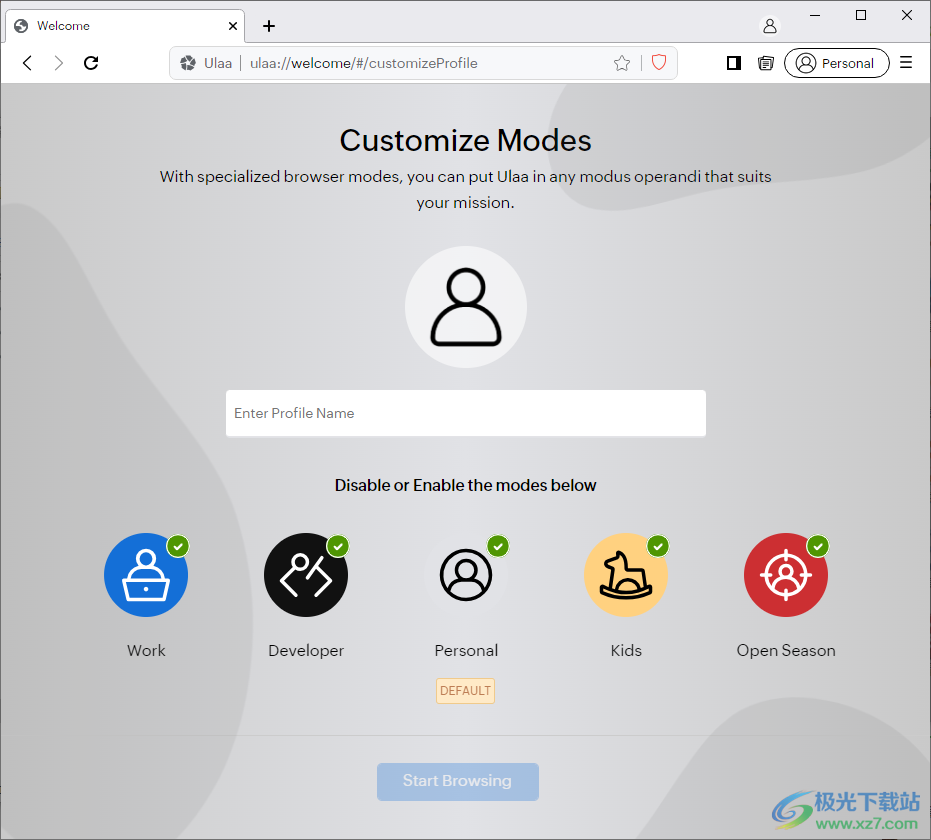Close the Ulaa browser window
The width and height of the screenshot is (931, 840).
907,15
